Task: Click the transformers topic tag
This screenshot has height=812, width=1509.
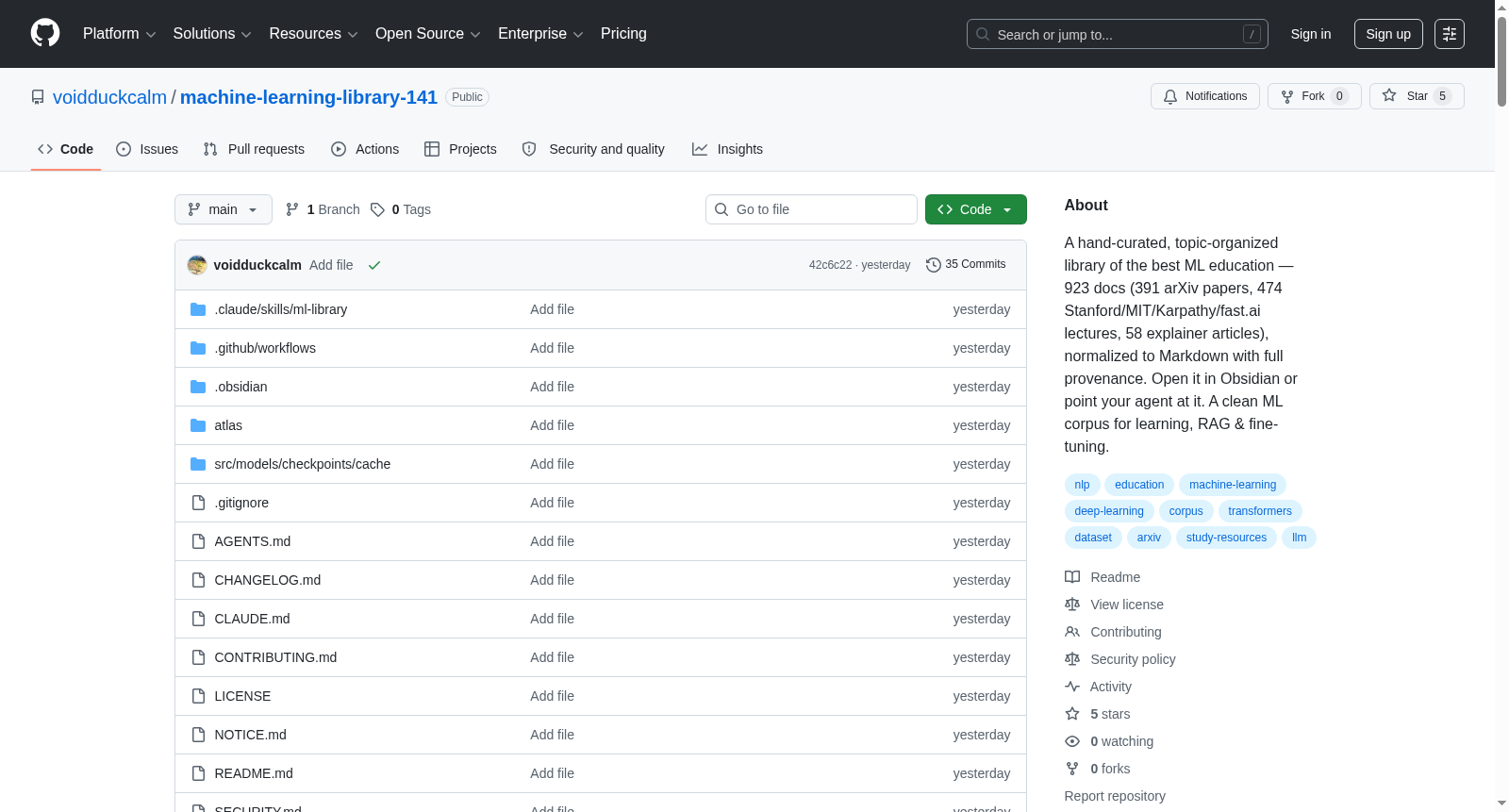Action: point(1260,511)
